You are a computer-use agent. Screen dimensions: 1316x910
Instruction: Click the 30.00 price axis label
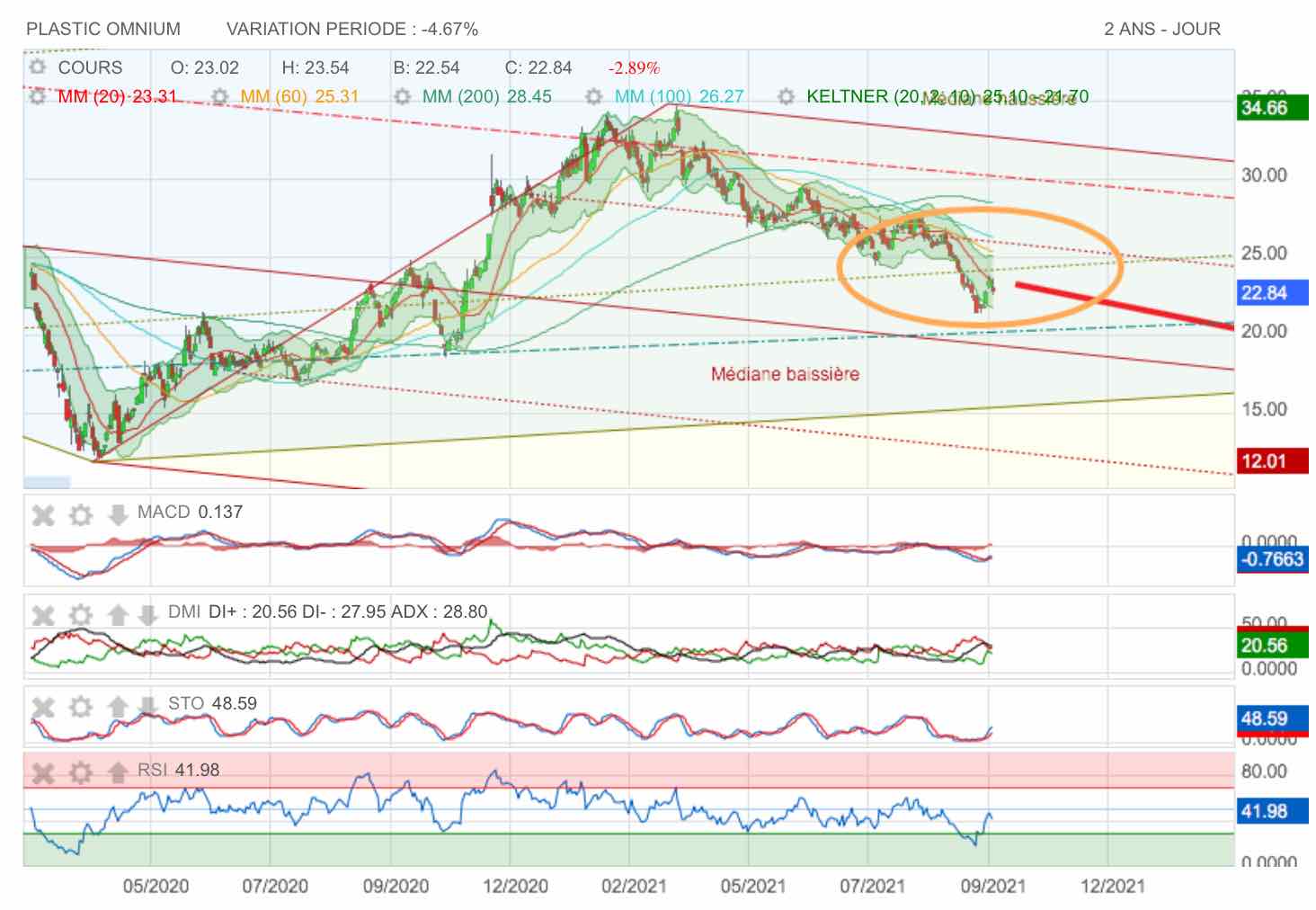click(x=1264, y=175)
